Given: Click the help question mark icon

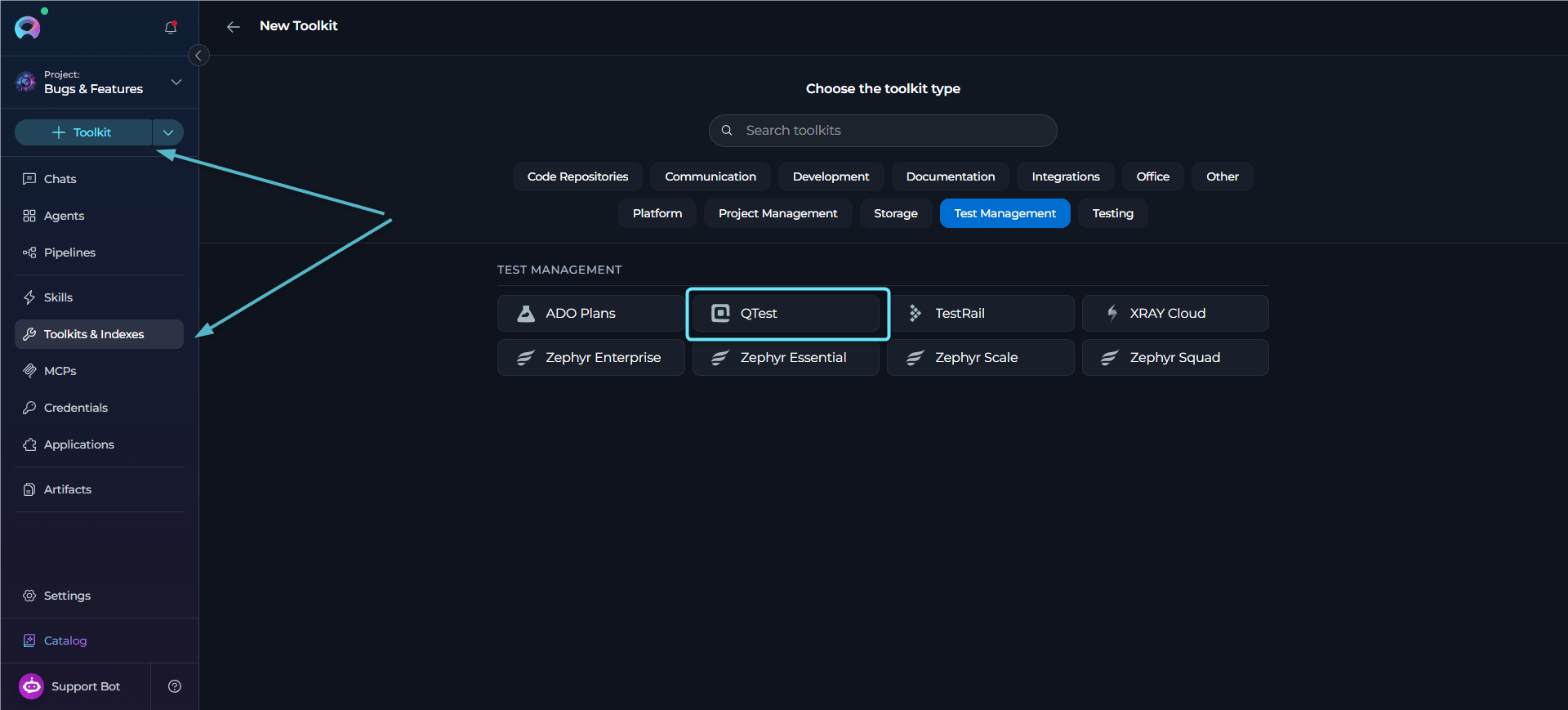Looking at the screenshot, I should point(175,686).
